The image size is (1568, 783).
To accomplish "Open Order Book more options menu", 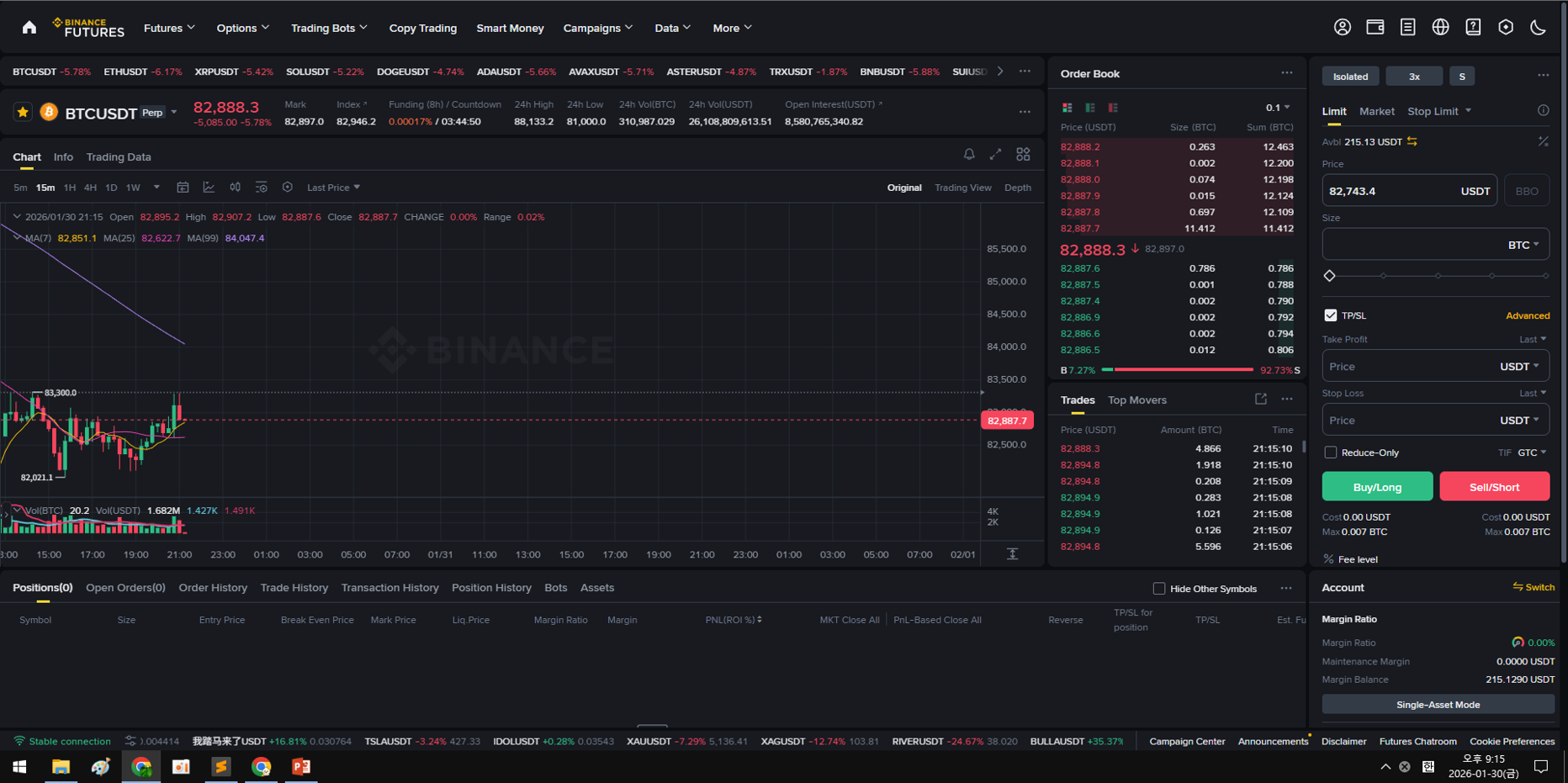I will coord(1287,73).
